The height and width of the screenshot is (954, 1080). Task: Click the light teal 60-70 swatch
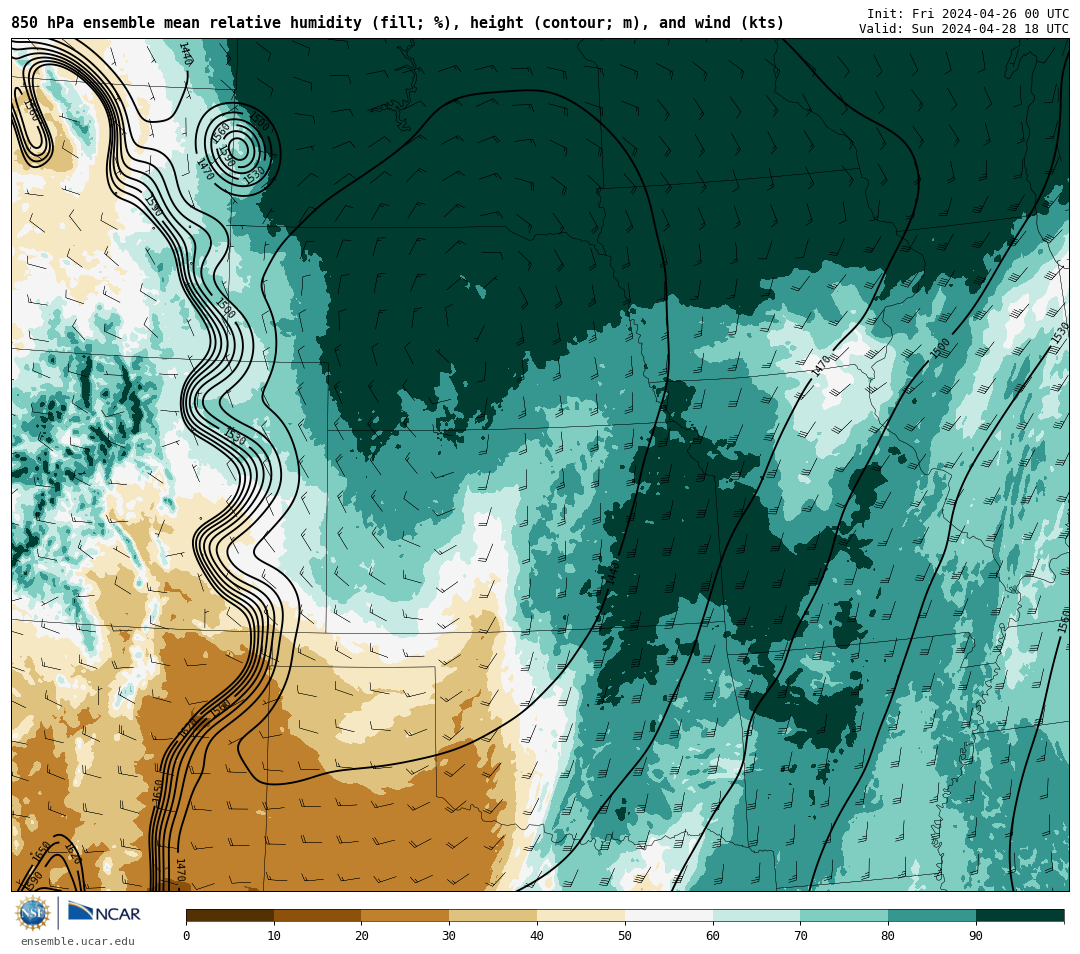pos(756,916)
